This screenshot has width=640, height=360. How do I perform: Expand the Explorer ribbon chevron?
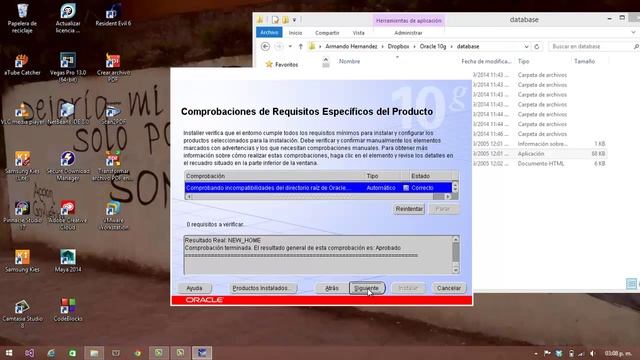633,33
